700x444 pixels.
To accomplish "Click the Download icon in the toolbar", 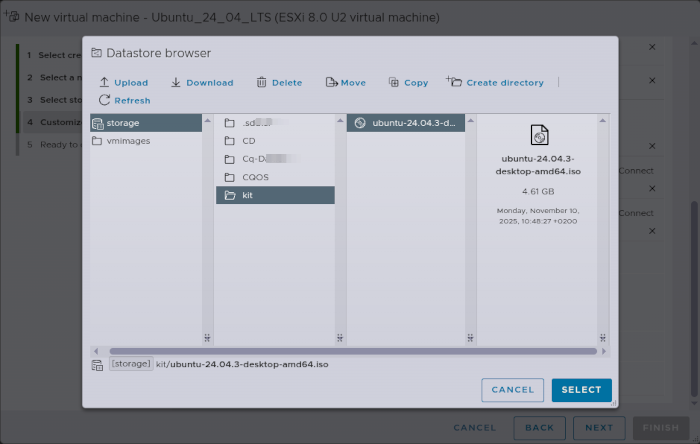I will point(176,83).
